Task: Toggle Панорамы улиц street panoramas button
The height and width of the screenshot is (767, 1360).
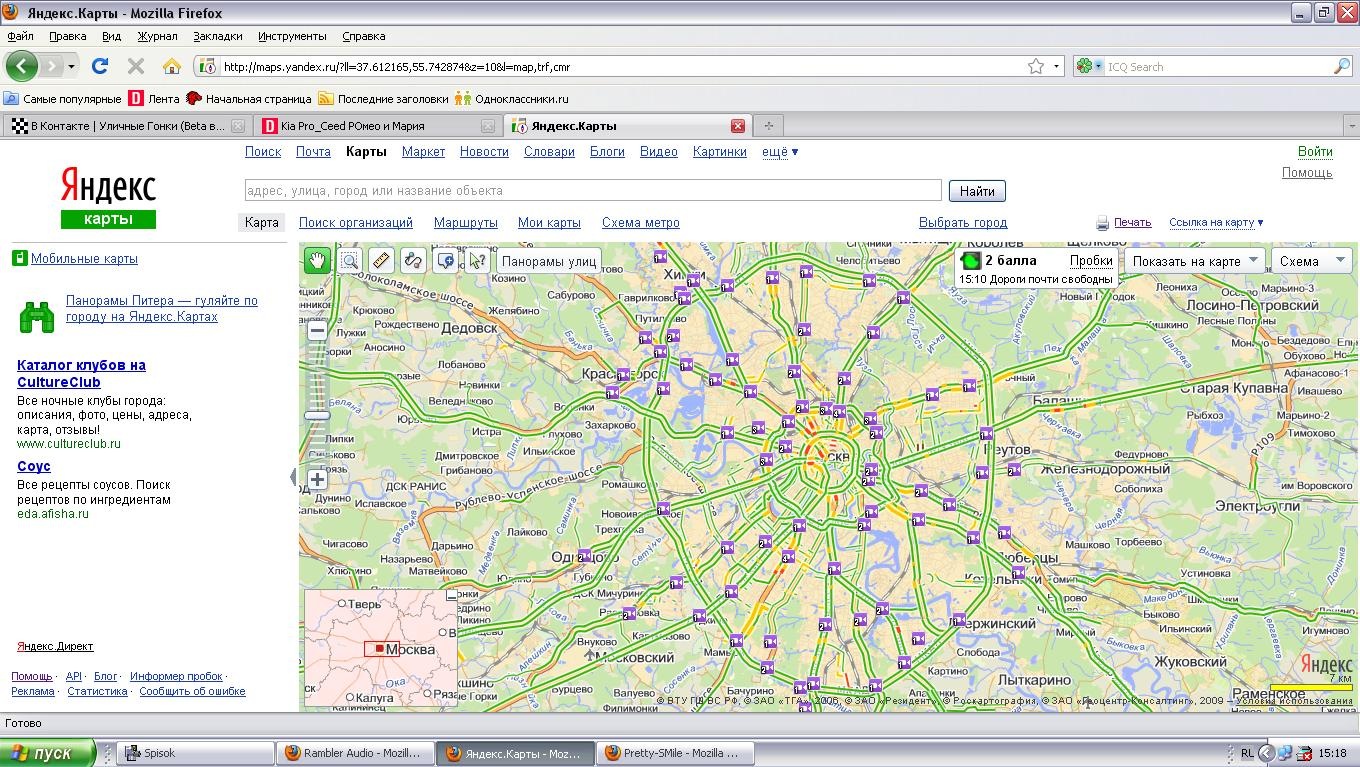Action: 549,261
